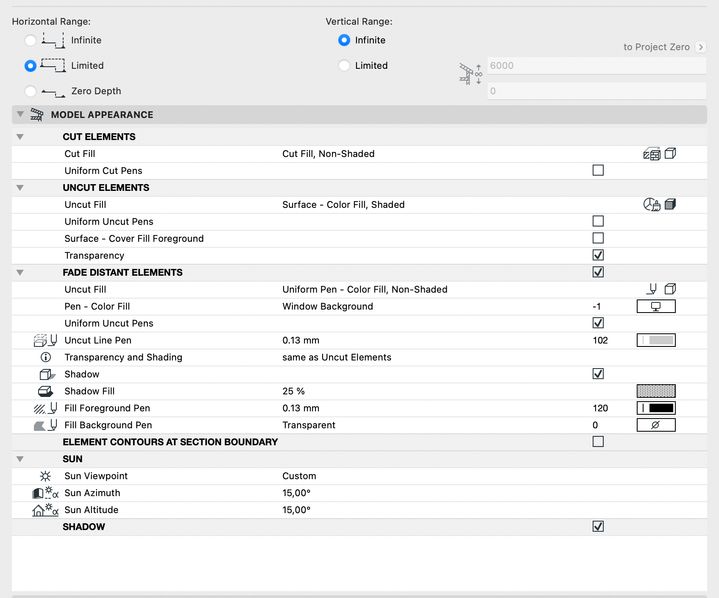Click the Uncut Fill shaded cube icon
Screen dimensions: 719x598
pos(670,204)
